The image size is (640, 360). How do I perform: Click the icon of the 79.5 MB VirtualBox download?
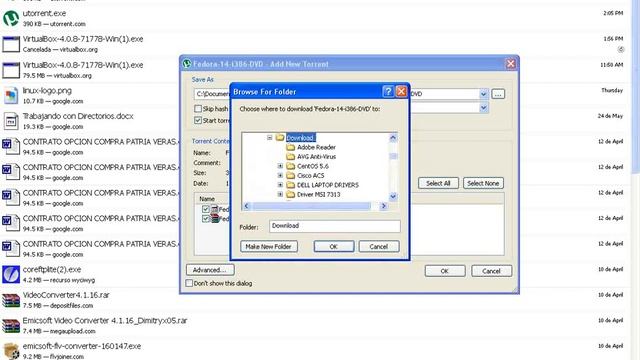pyautogui.click(x=11, y=70)
